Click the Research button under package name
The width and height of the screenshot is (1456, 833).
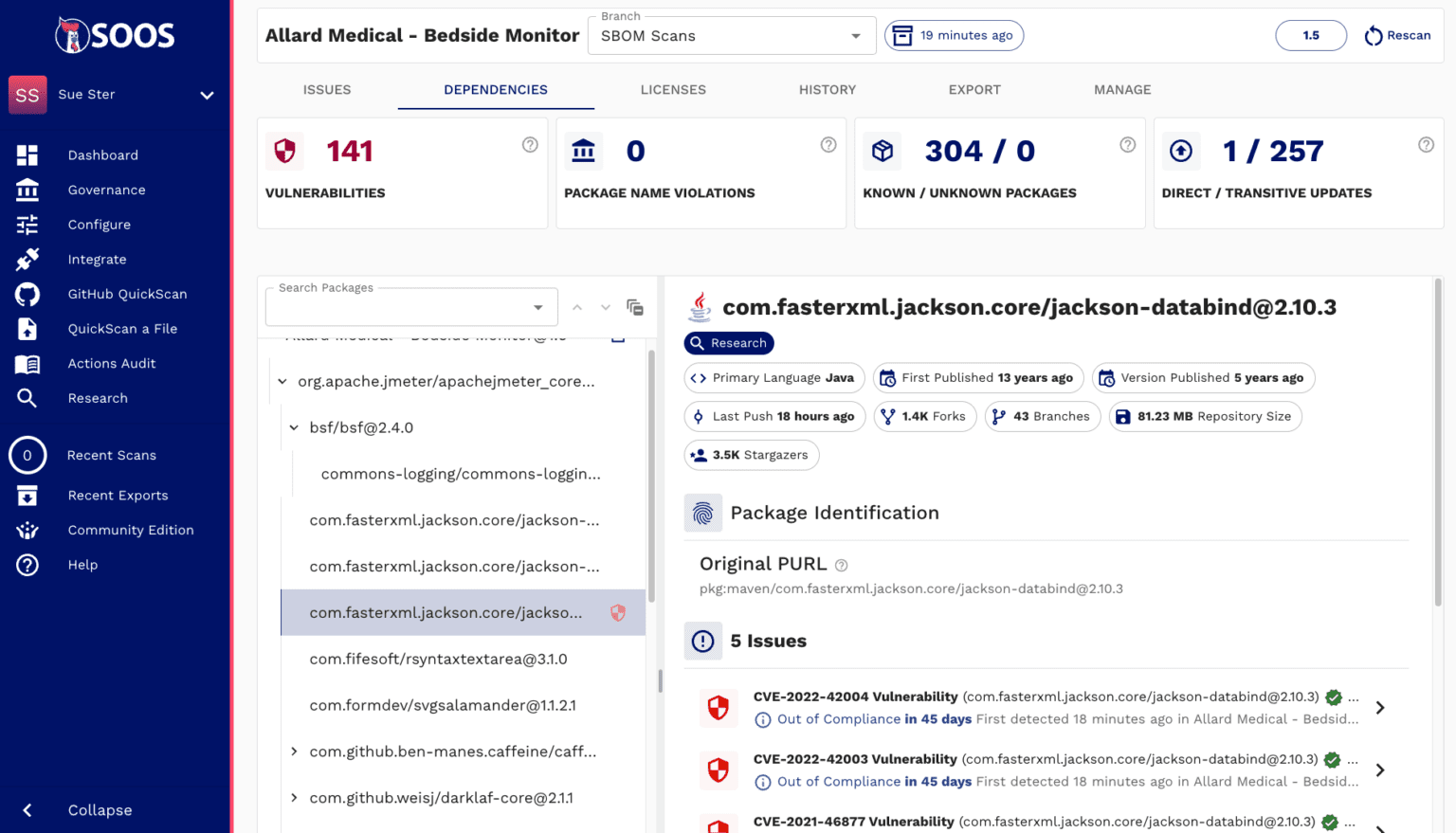pyautogui.click(x=729, y=343)
